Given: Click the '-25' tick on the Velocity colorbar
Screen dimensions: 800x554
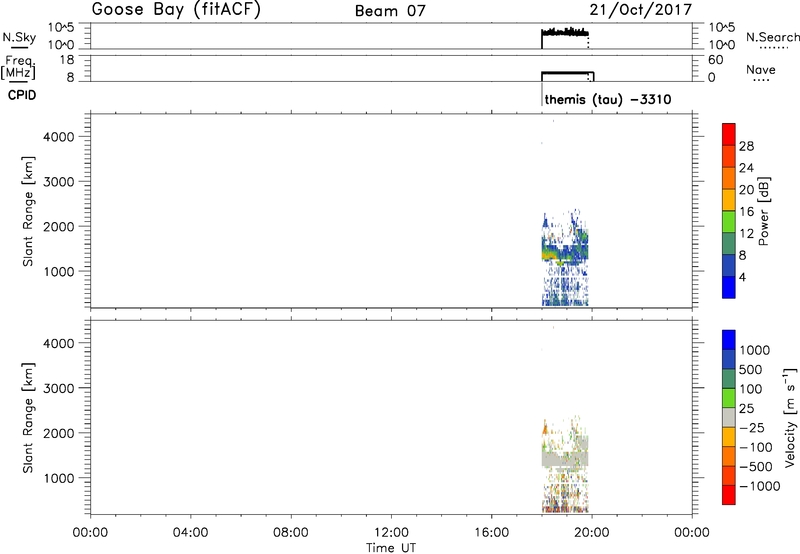Looking at the screenshot, I should click(752, 428).
